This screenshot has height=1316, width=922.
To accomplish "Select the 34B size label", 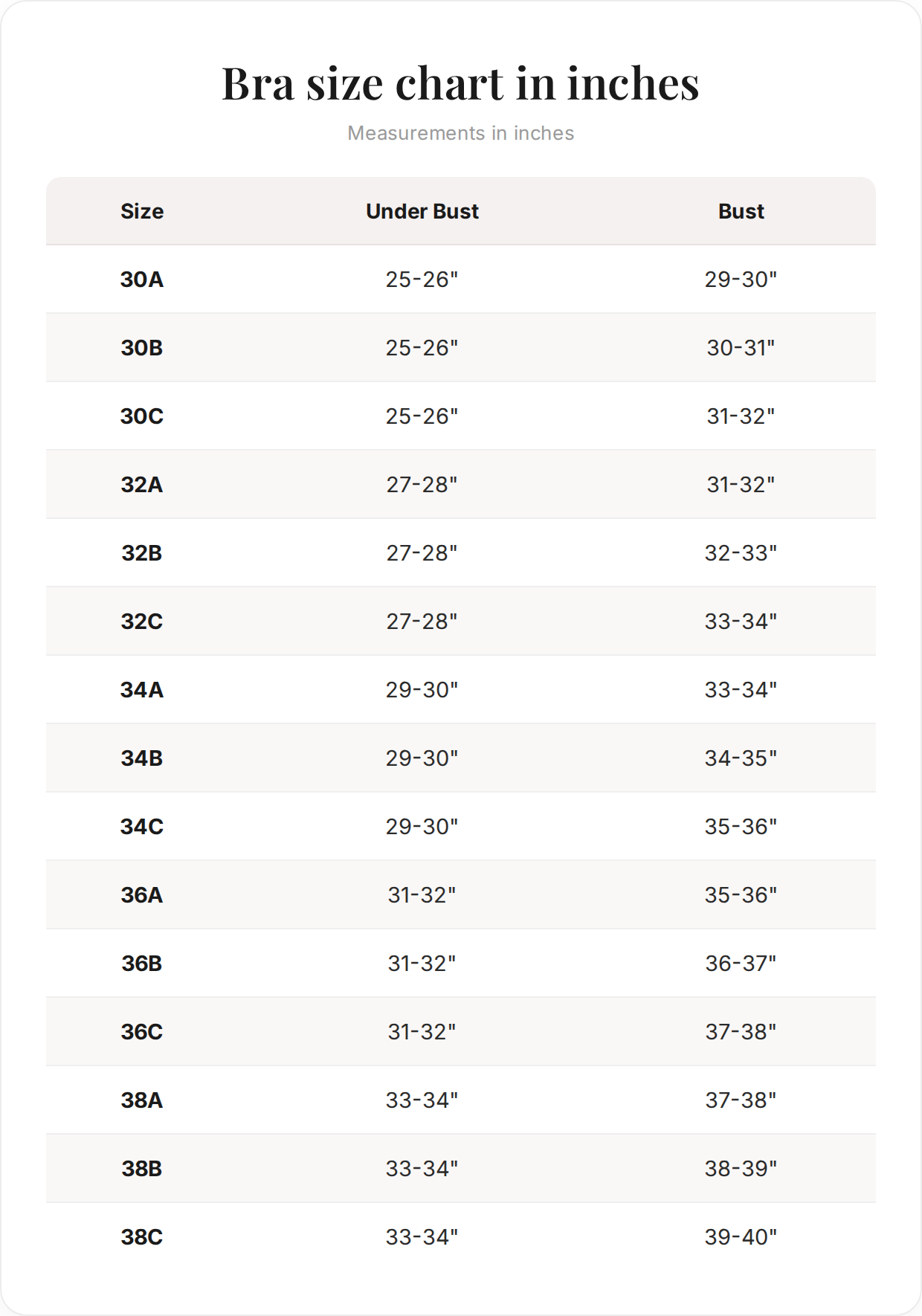I will tap(142, 758).
